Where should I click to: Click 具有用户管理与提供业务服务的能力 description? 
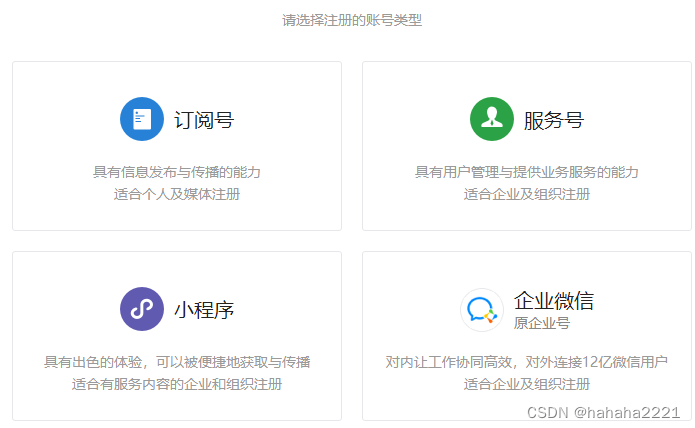[x=527, y=172]
